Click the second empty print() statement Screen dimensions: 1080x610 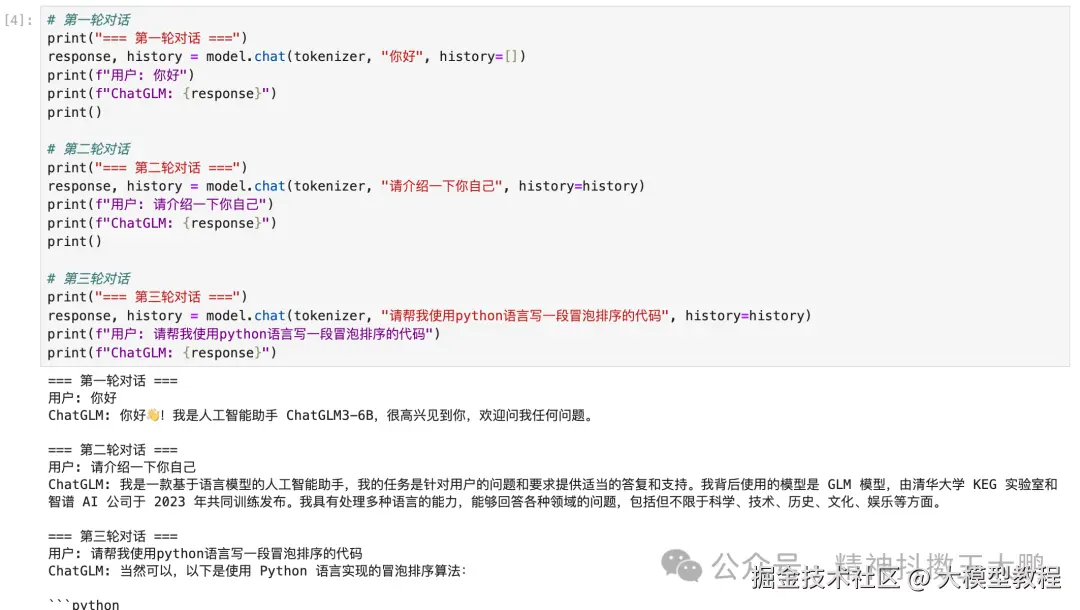click(74, 242)
